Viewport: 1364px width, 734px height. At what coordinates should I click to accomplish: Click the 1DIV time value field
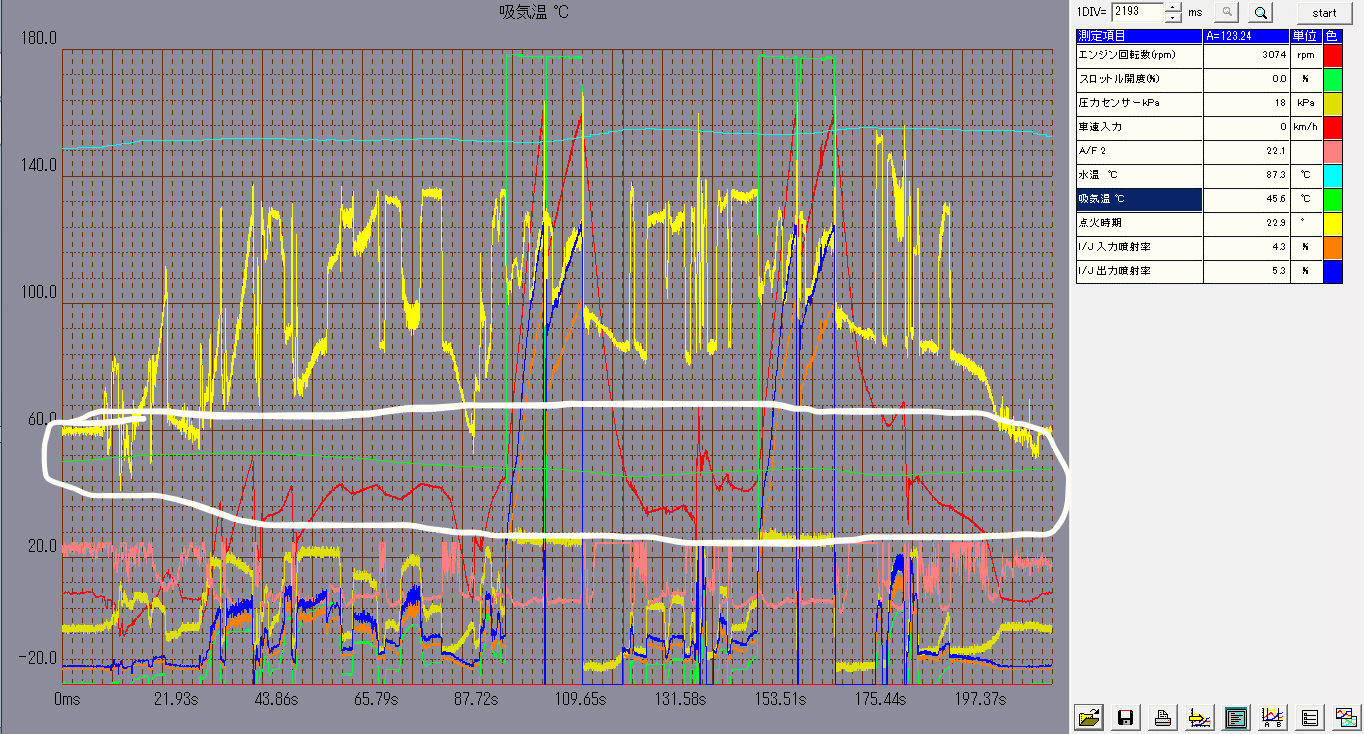[x=1137, y=12]
